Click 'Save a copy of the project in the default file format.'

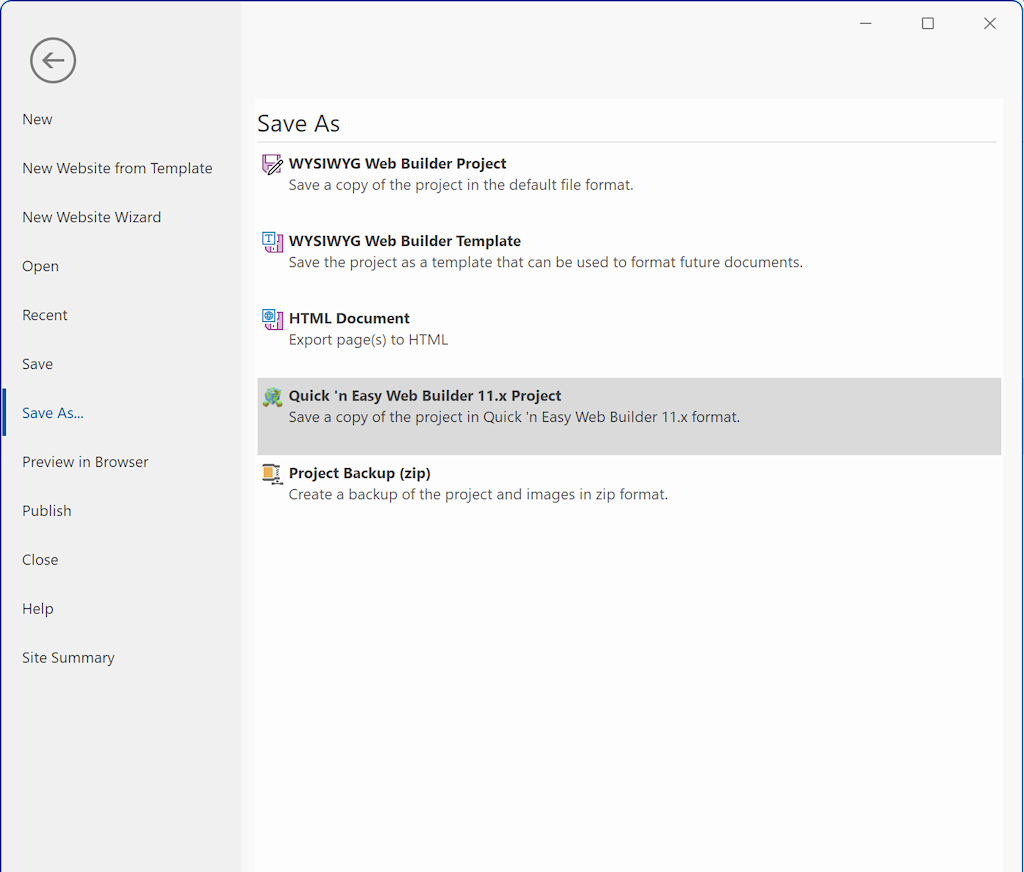461,186
